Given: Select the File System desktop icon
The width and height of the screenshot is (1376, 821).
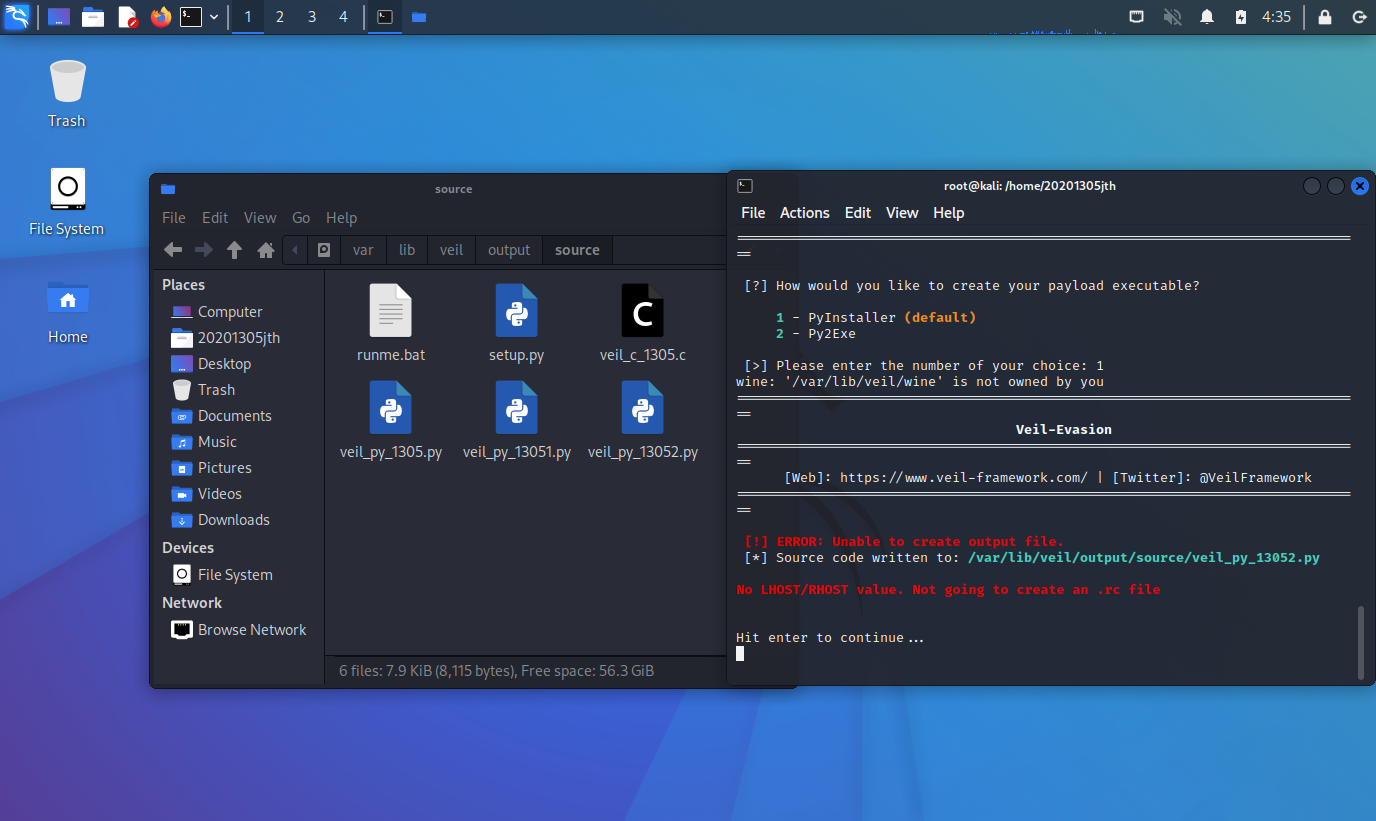Looking at the screenshot, I should [67, 202].
